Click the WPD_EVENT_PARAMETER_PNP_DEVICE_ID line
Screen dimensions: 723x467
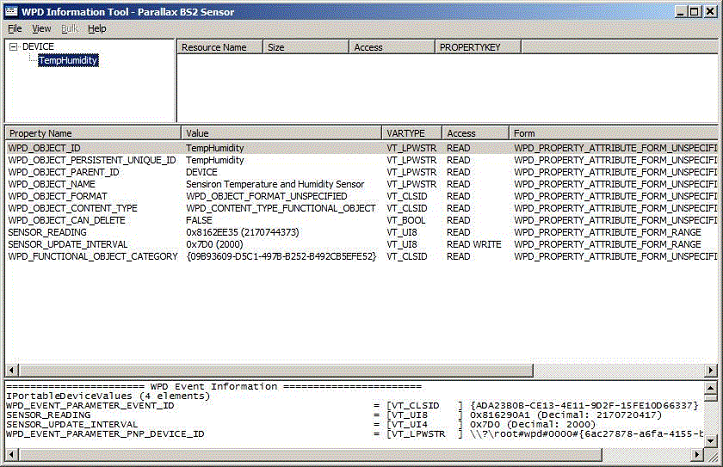(x=355, y=434)
